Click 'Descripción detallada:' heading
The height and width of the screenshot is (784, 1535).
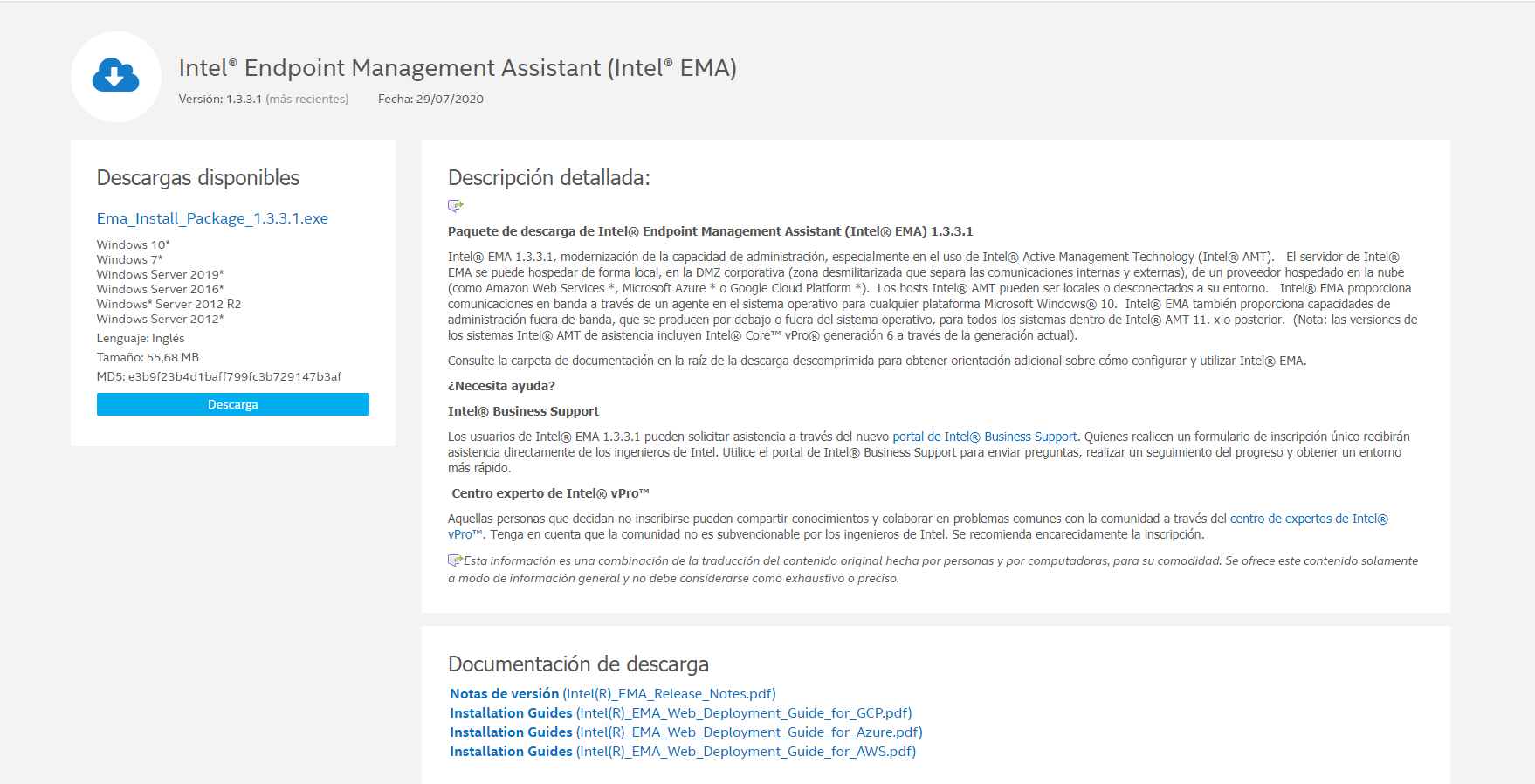[549, 178]
